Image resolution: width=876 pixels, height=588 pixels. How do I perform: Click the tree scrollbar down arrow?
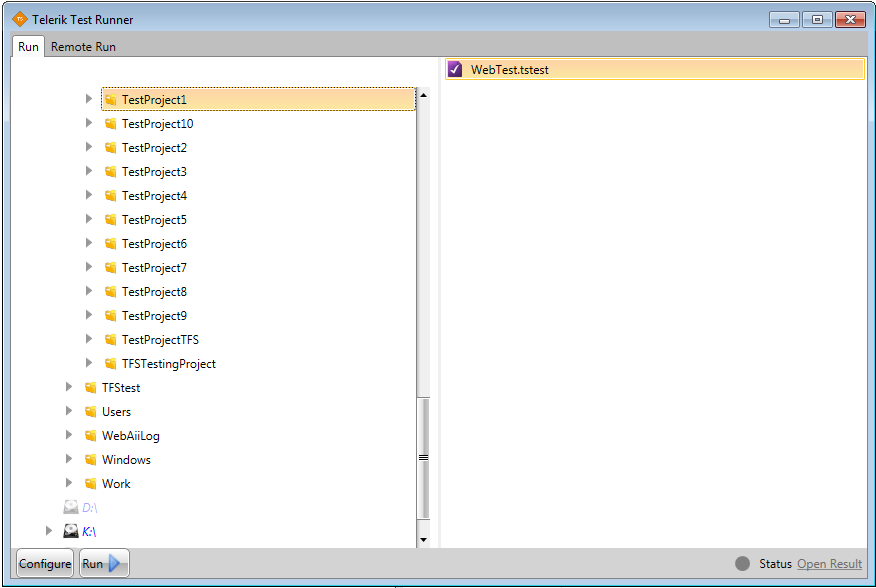click(423, 540)
